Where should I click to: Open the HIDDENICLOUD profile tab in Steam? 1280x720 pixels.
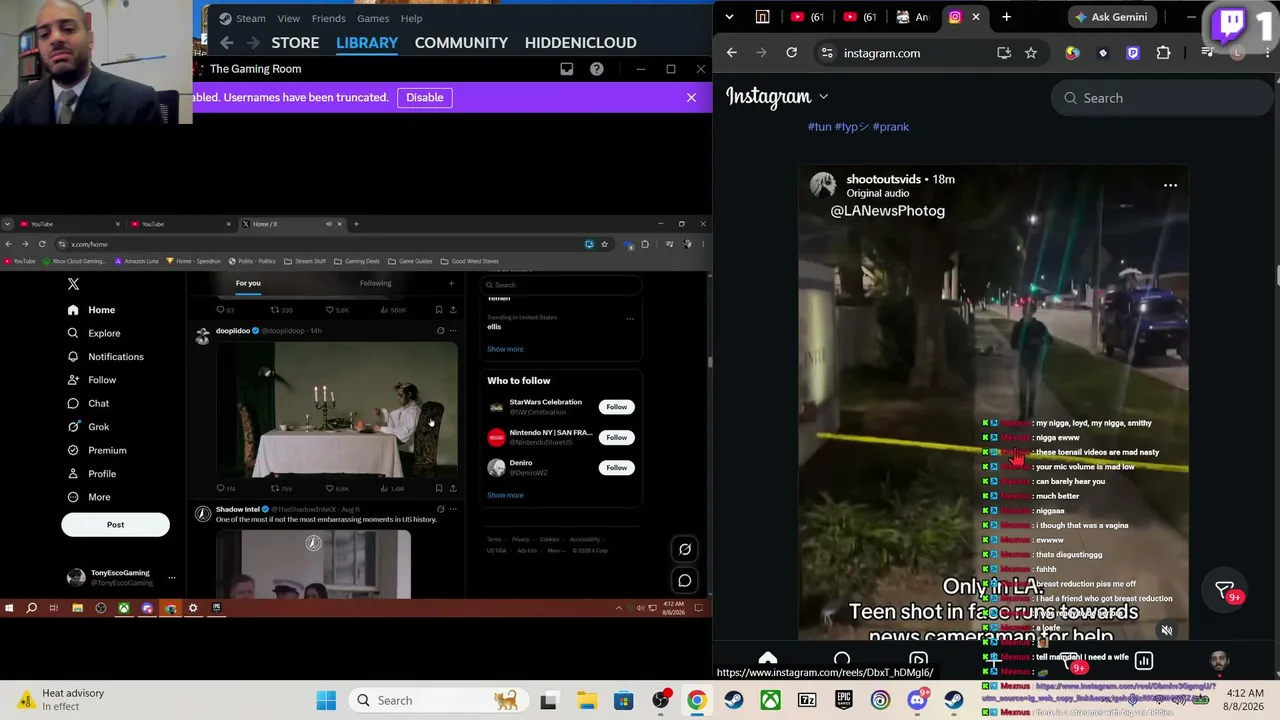click(x=580, y=43)
